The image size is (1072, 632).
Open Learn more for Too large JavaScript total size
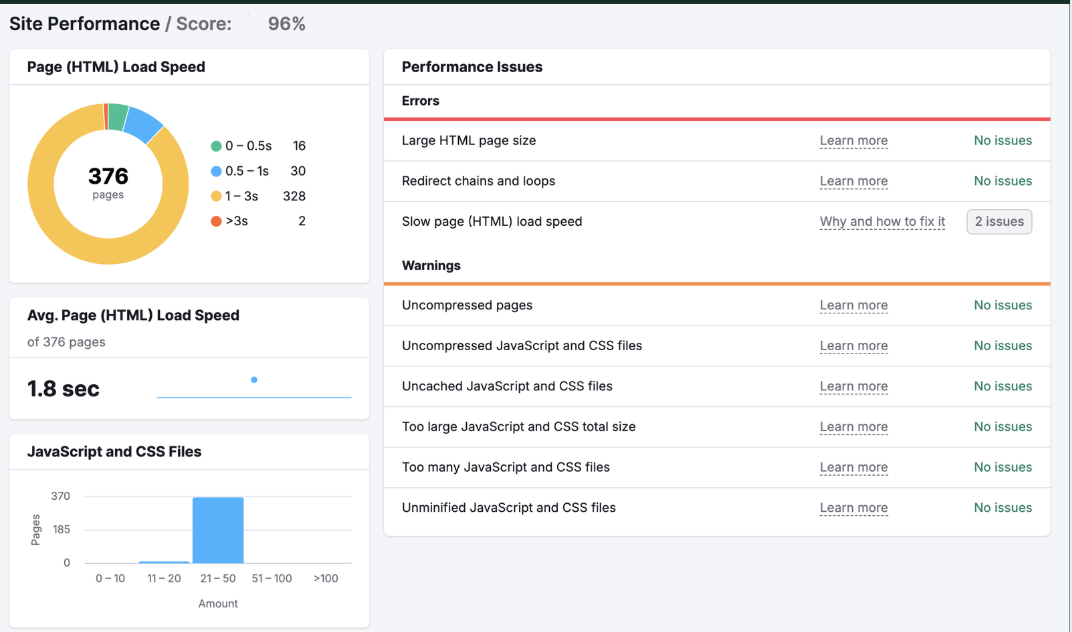click(x=853, y=427)
